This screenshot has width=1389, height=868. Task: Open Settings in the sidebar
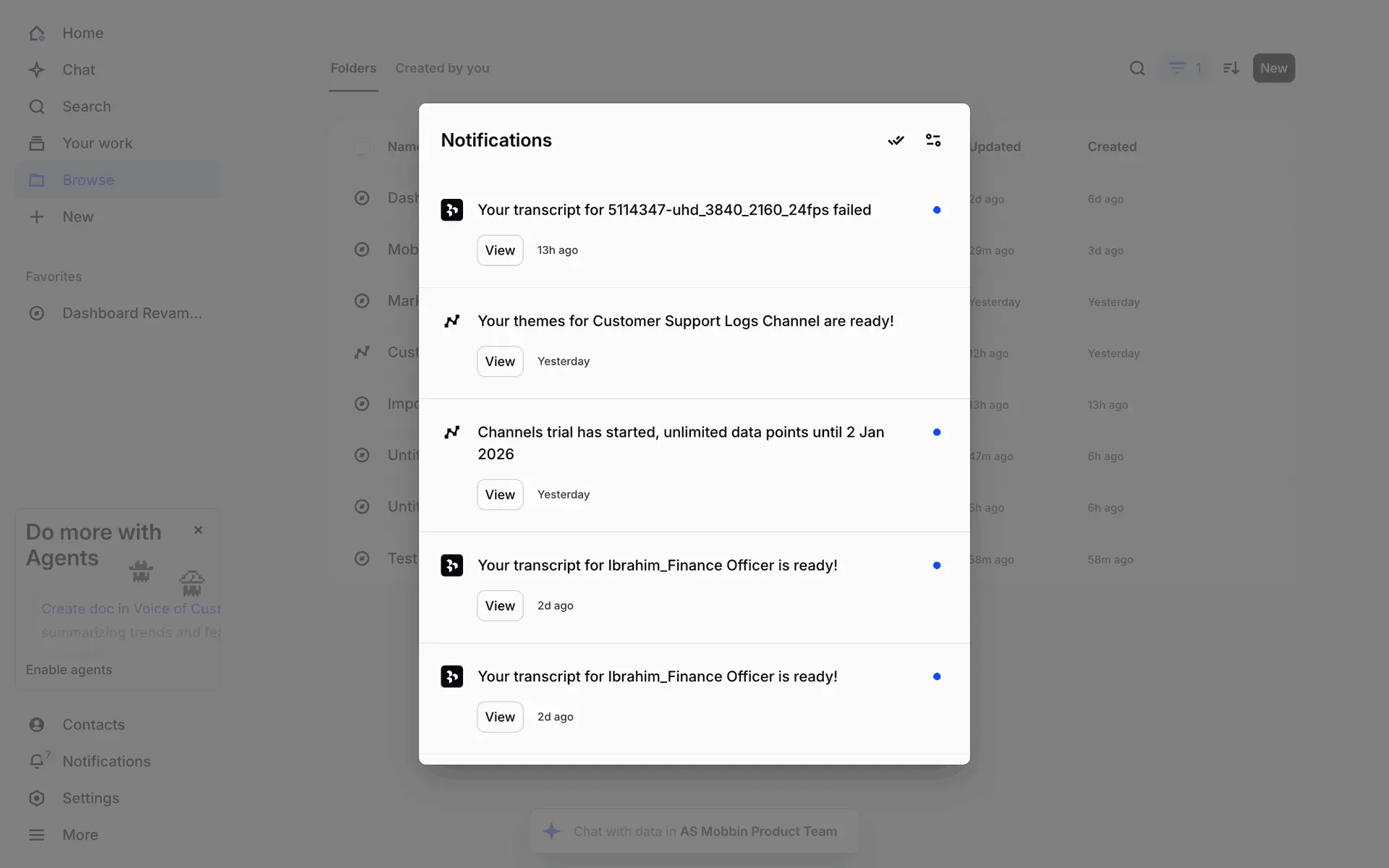point(90,798)
